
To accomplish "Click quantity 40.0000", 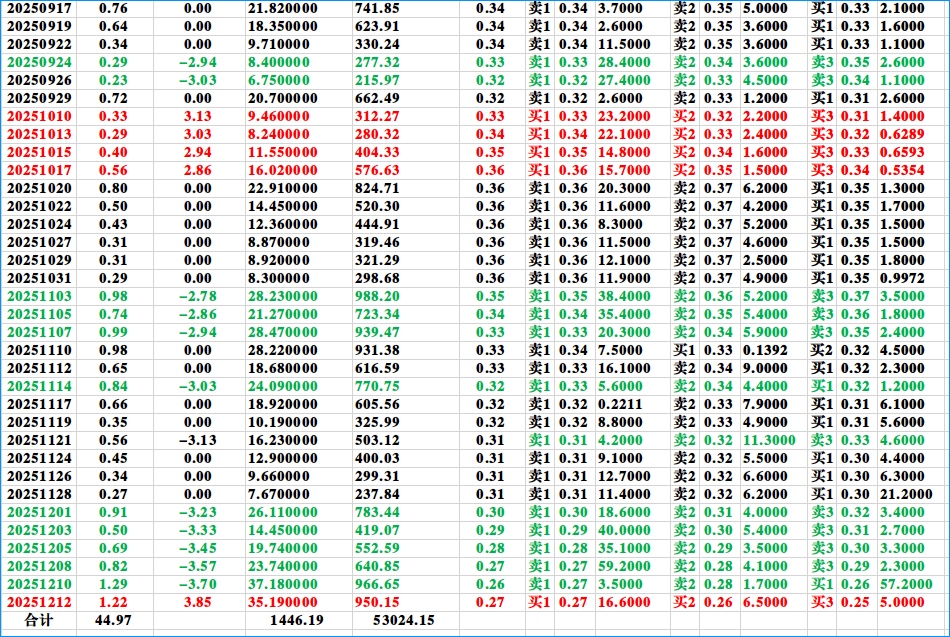I will [x=624, y=530].
